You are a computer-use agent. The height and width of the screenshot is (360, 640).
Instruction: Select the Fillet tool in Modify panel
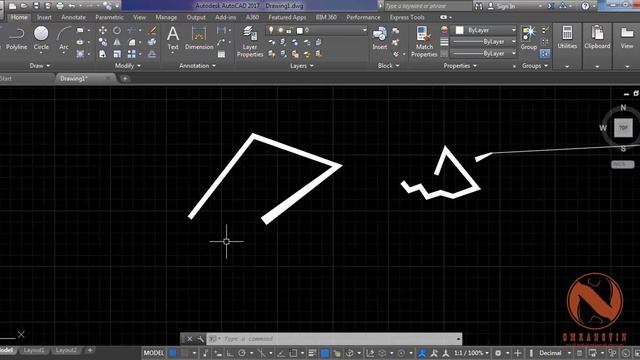click(131, 42)
